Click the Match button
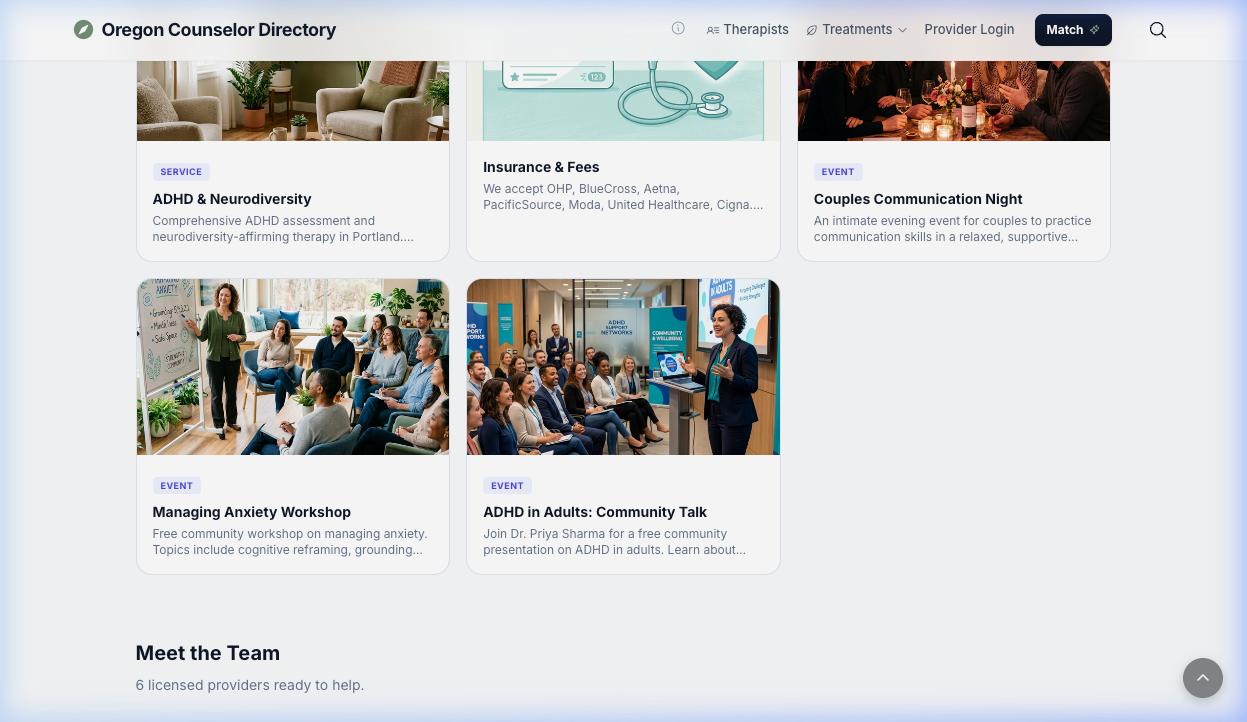Viewport: 1247px width, 722px height. tap(1072, 30)
